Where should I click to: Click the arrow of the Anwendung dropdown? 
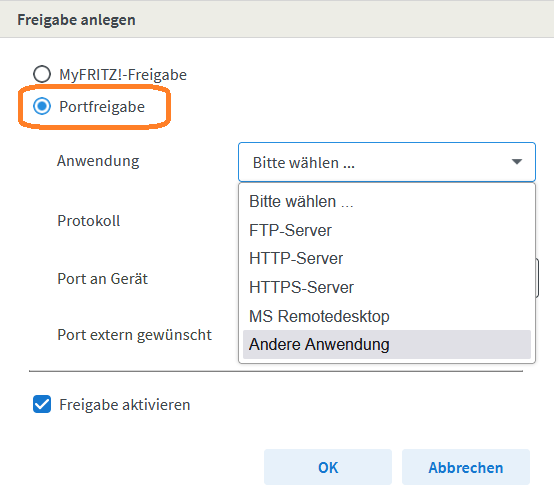[517, 162]
